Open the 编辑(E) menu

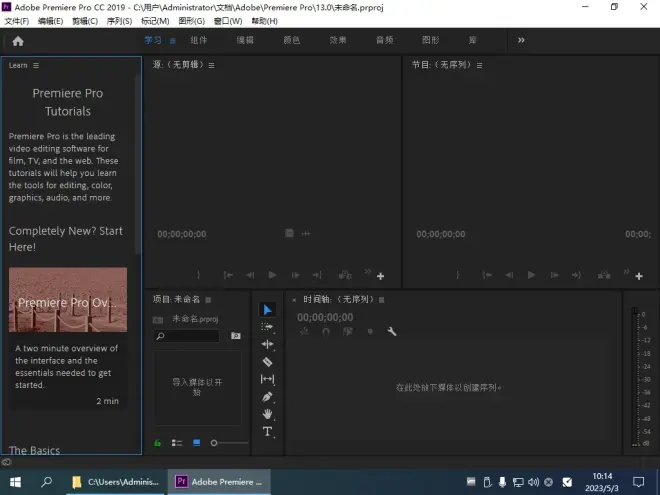coord(51,21)
